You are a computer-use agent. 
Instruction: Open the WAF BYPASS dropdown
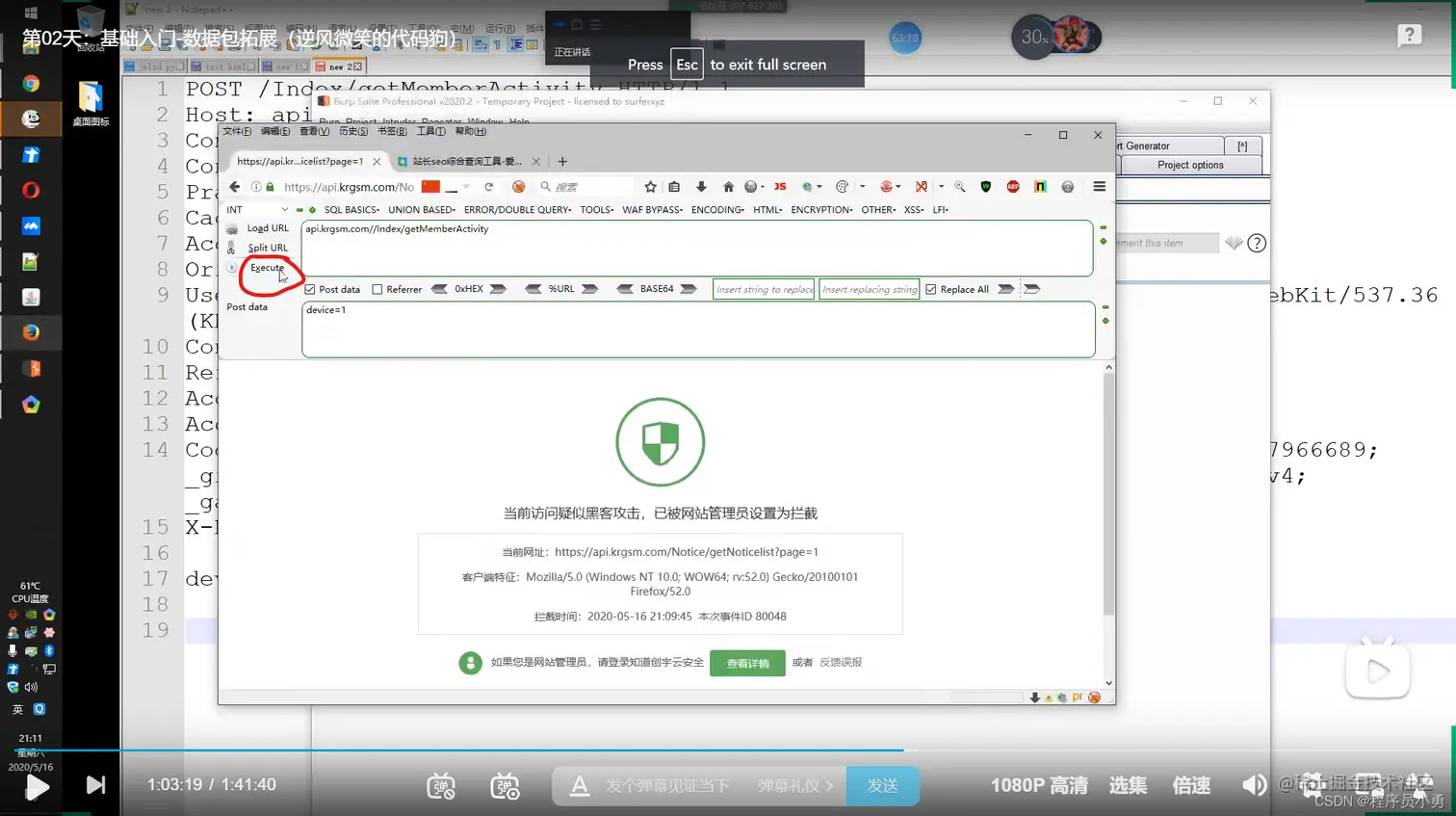[x=653, y=210]
